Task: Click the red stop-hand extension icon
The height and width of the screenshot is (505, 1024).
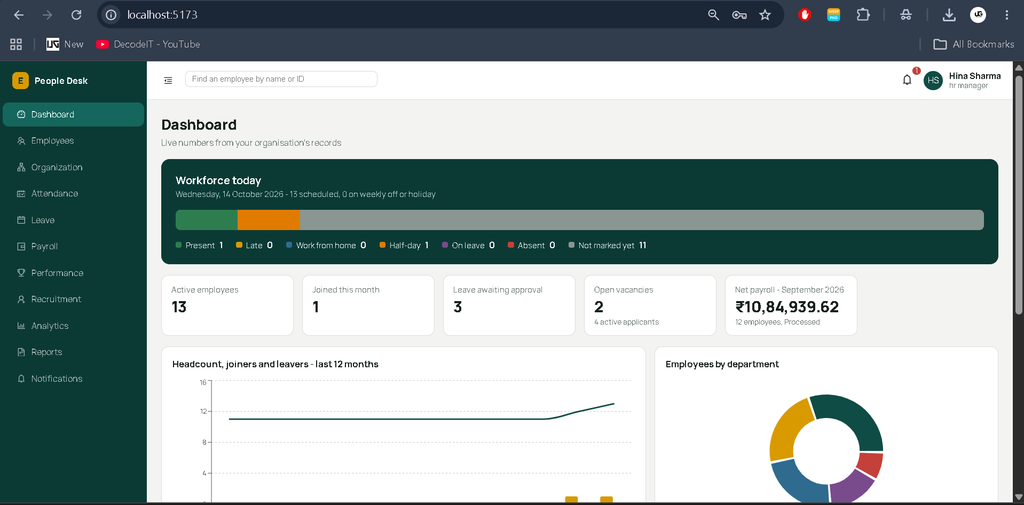Action: [805, 15]
